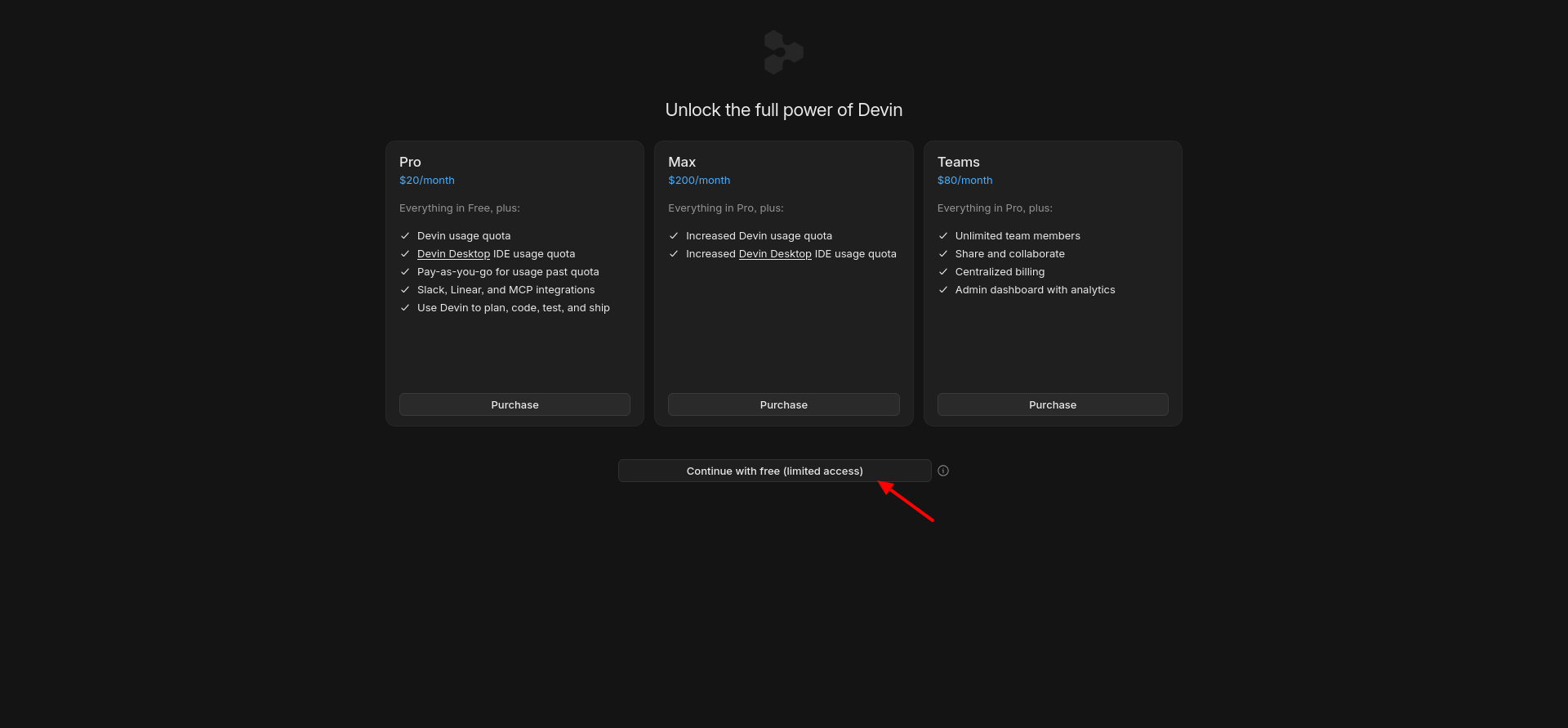Open Devin Desktop link in Pro plan
Screen dimensions: 1568x728
click(x=453, y=254)
